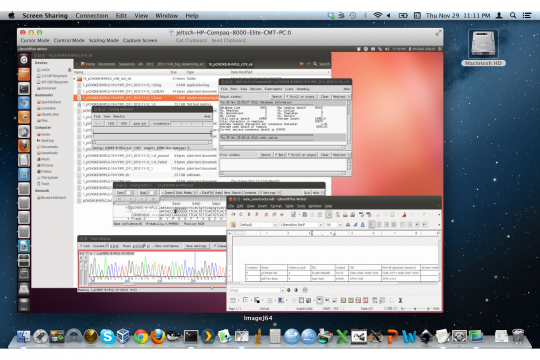
Task: Toggle crosshairs in Contig Selector
Action: pyautogui.click(x=160, y=123)
